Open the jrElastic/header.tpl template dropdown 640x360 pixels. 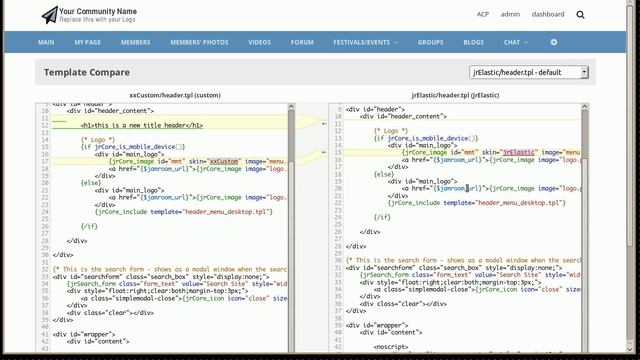tap(529, 72)
